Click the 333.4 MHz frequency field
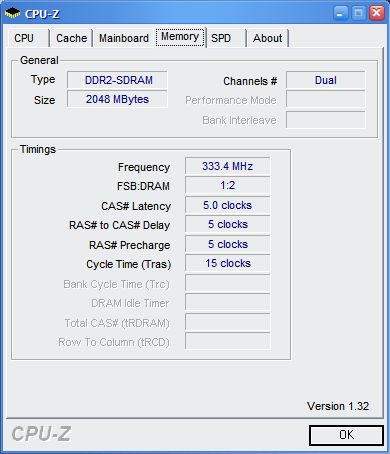 click(228, 166)
